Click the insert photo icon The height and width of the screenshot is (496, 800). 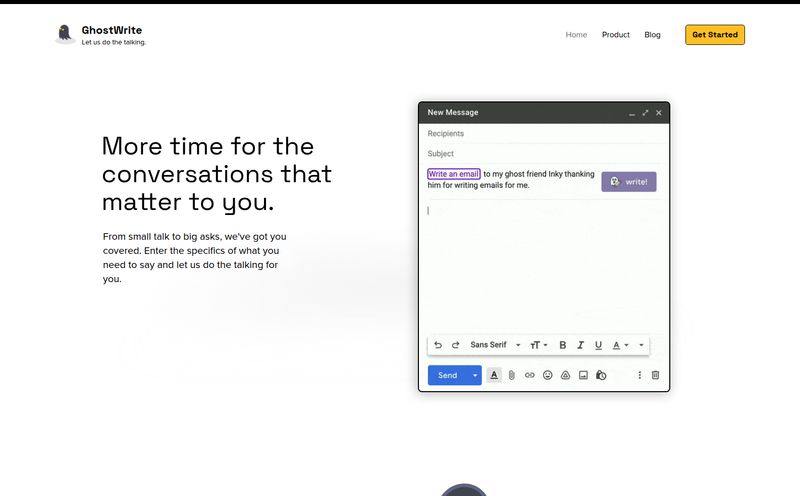coord(583,375)
